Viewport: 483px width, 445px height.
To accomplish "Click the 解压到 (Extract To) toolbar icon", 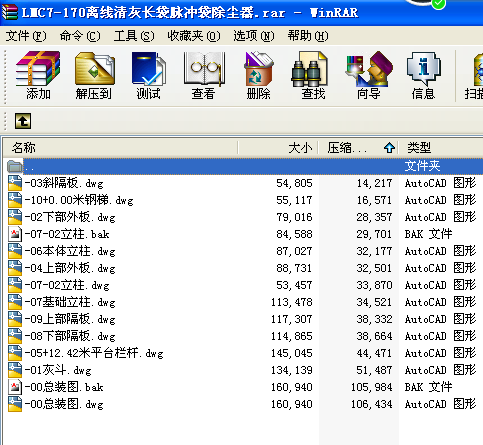I will (95, 68).
